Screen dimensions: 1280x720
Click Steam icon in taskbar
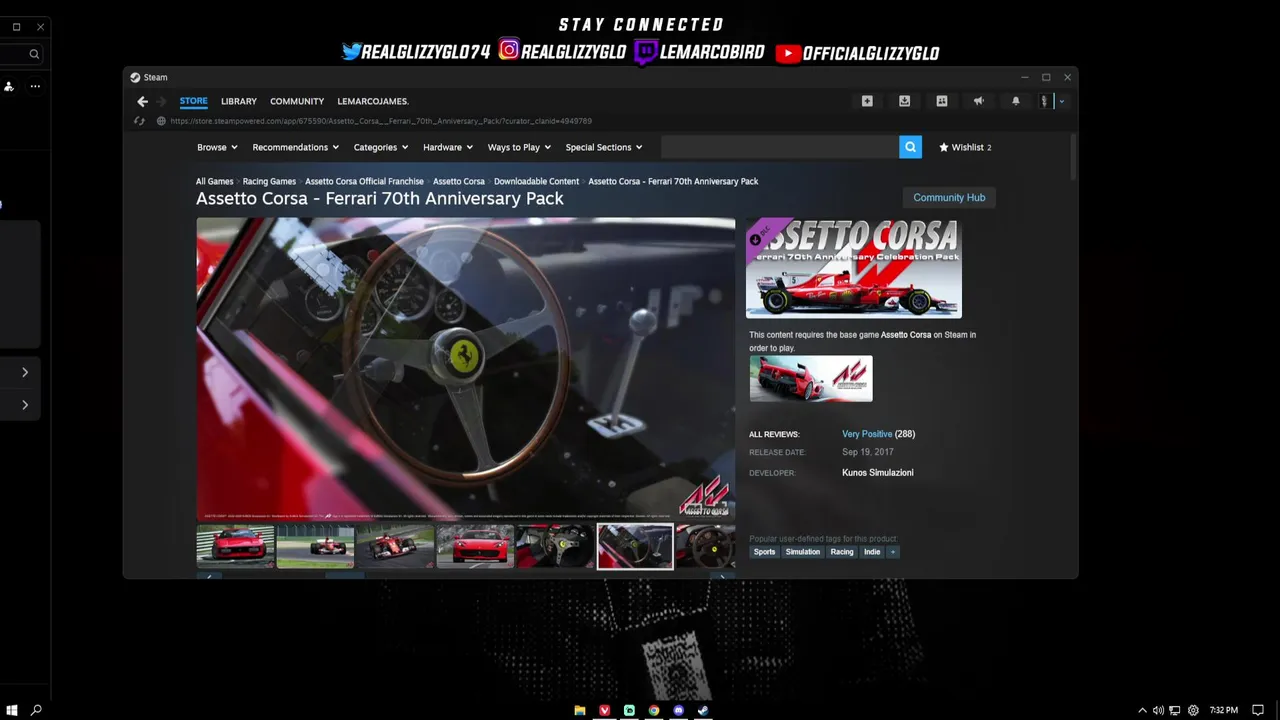point(703,710)
